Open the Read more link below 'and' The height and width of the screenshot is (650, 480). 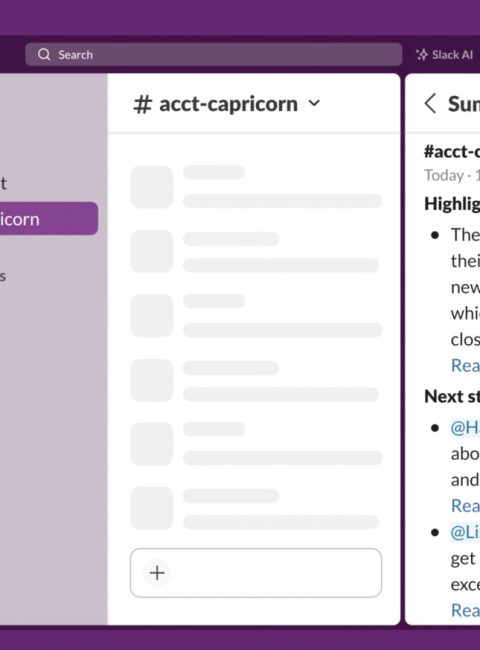(465, 505)
